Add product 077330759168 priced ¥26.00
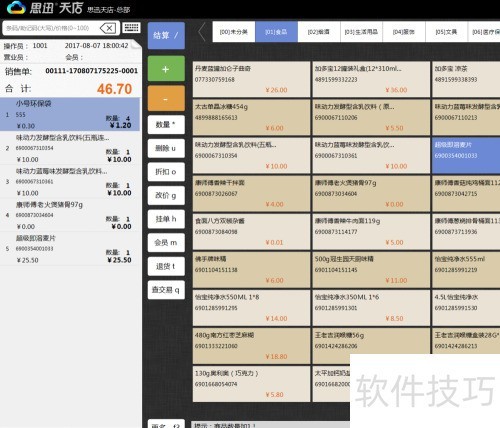The height and width of the screenshot is (428, 500). (251, 79)
